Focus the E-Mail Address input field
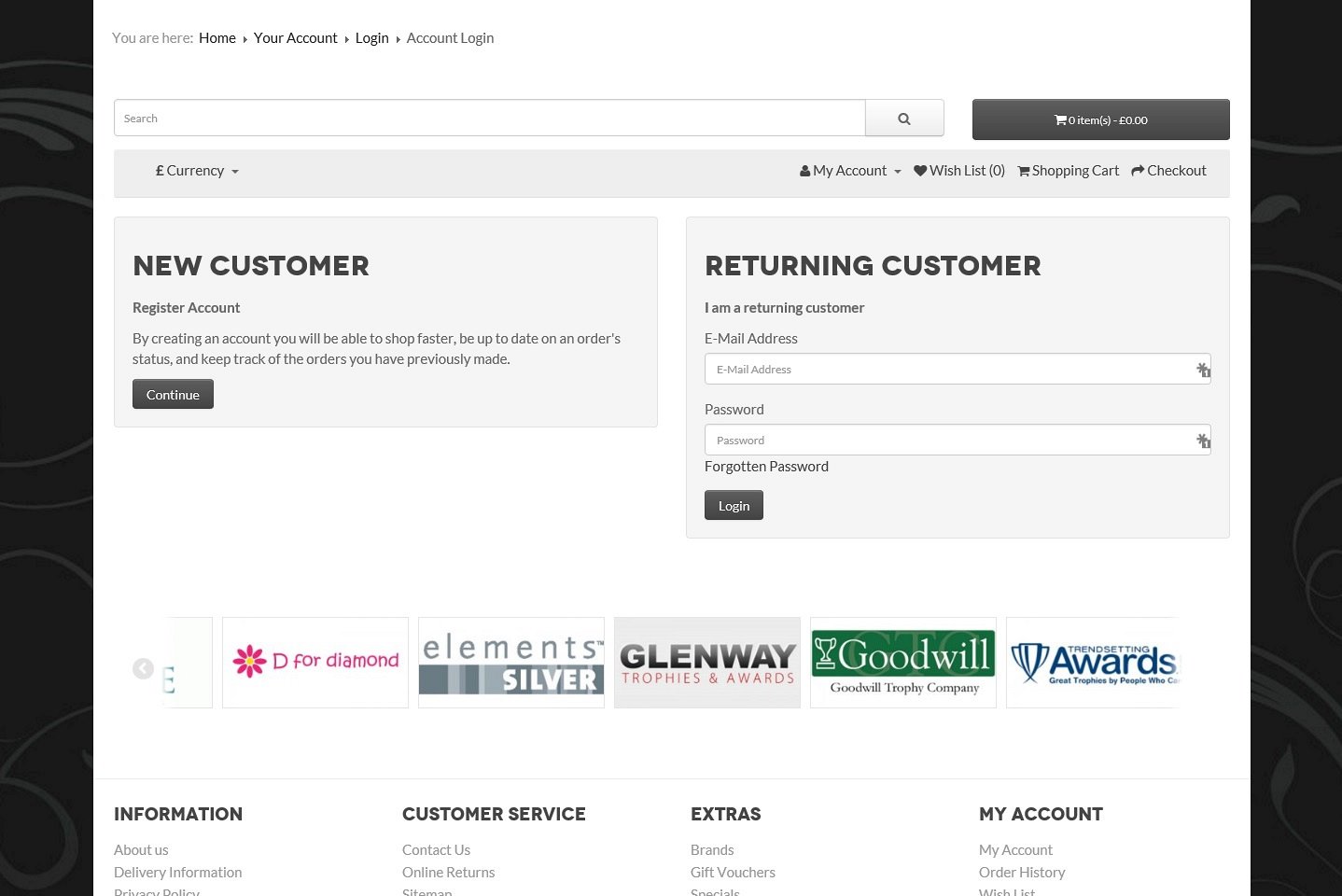This screenshot has height=896, width=1342. point(947,370)
